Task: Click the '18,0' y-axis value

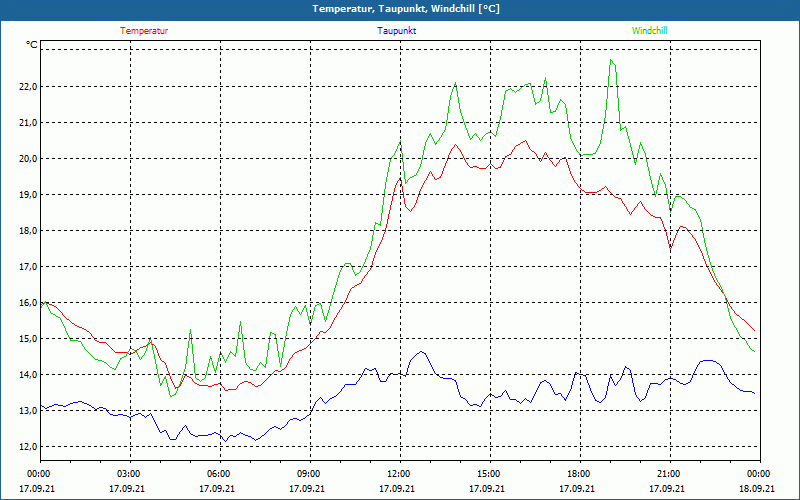Action: (28, 231)
